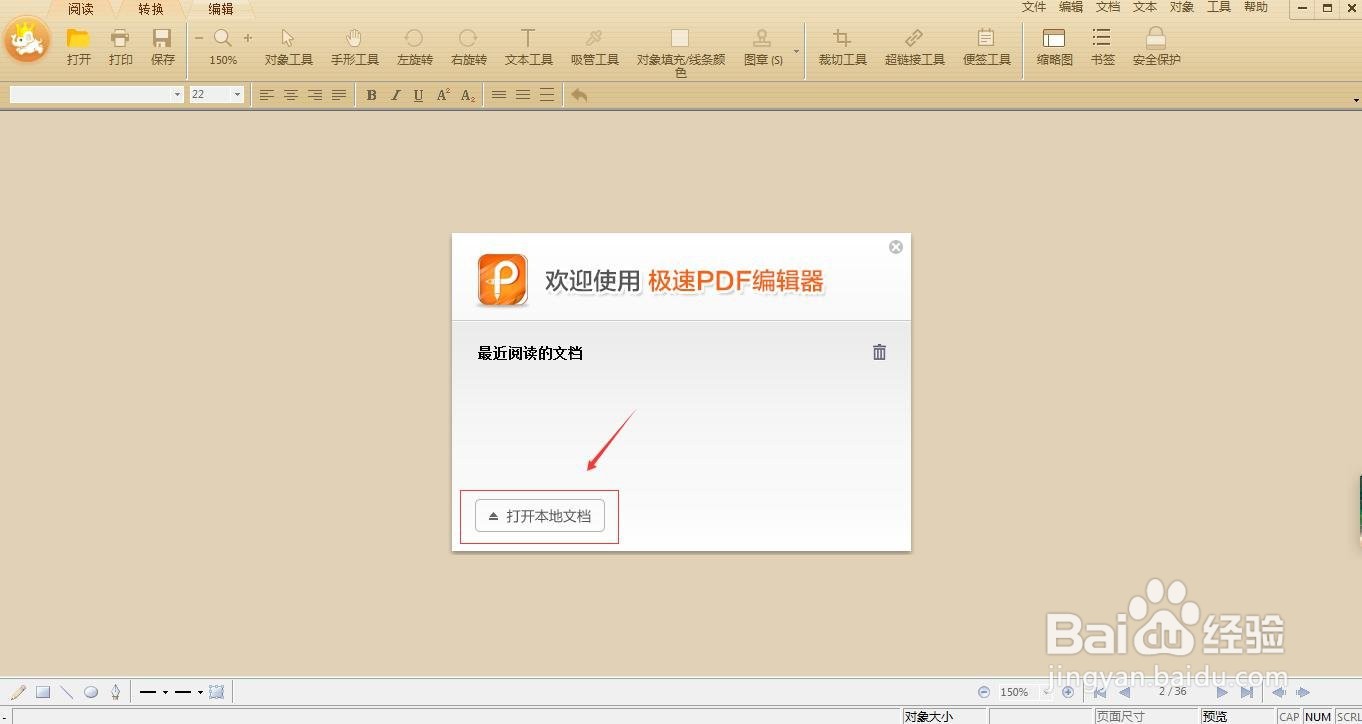The width and height of the screenshot is (1362, 724).
Task: Toggle italic formatting
Action: tap(395, 95)
